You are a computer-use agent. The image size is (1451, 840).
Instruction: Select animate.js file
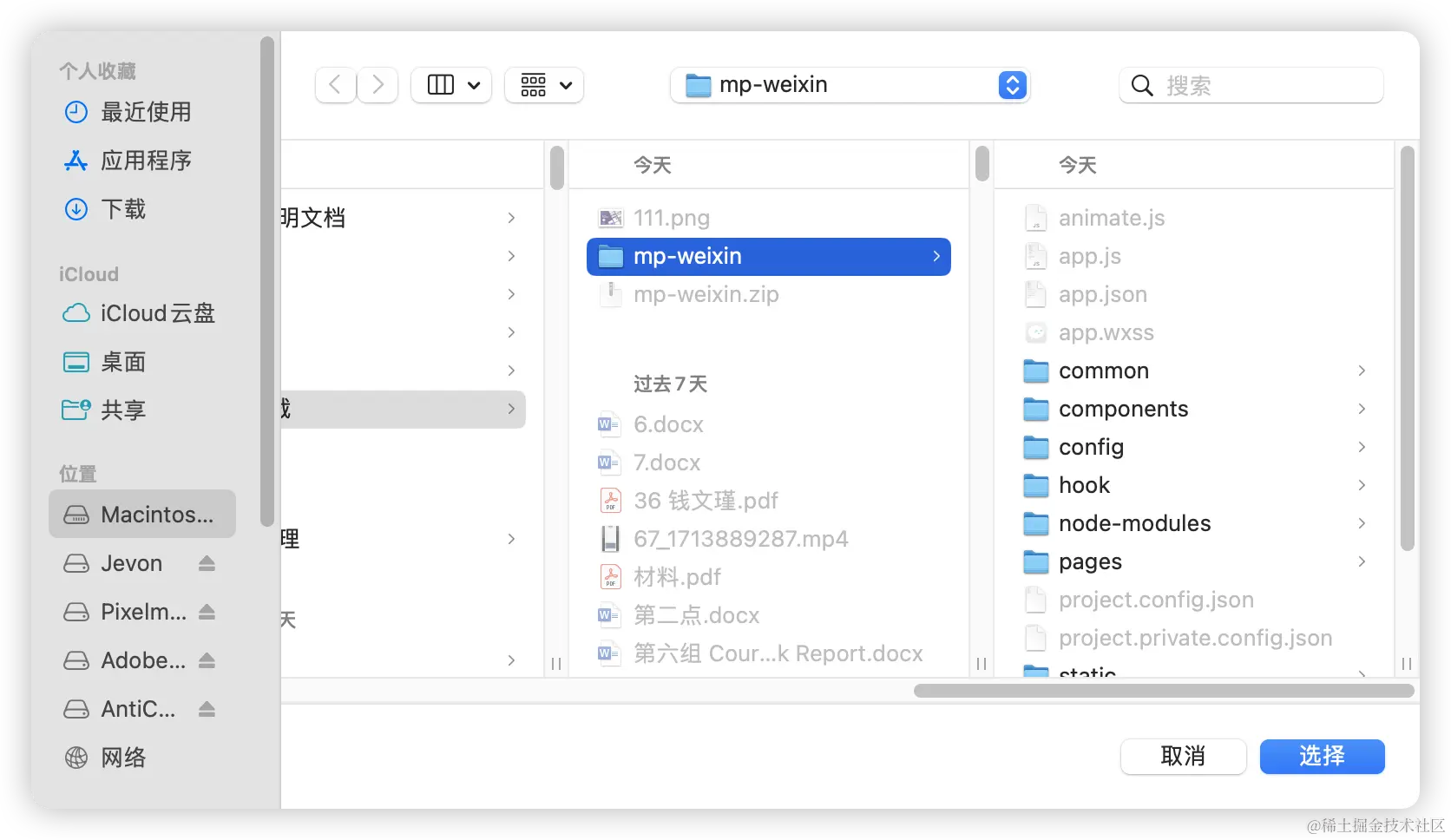1194,218
